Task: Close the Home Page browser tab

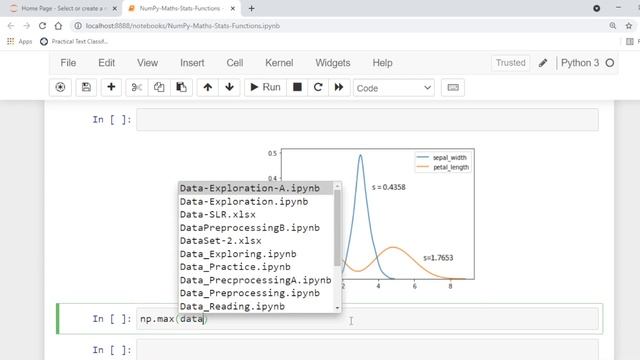Action: coord(115,8)
